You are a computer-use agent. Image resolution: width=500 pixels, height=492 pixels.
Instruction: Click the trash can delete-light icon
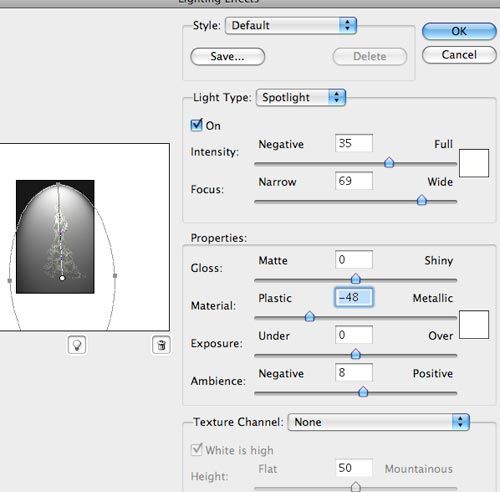pos(161,345)
